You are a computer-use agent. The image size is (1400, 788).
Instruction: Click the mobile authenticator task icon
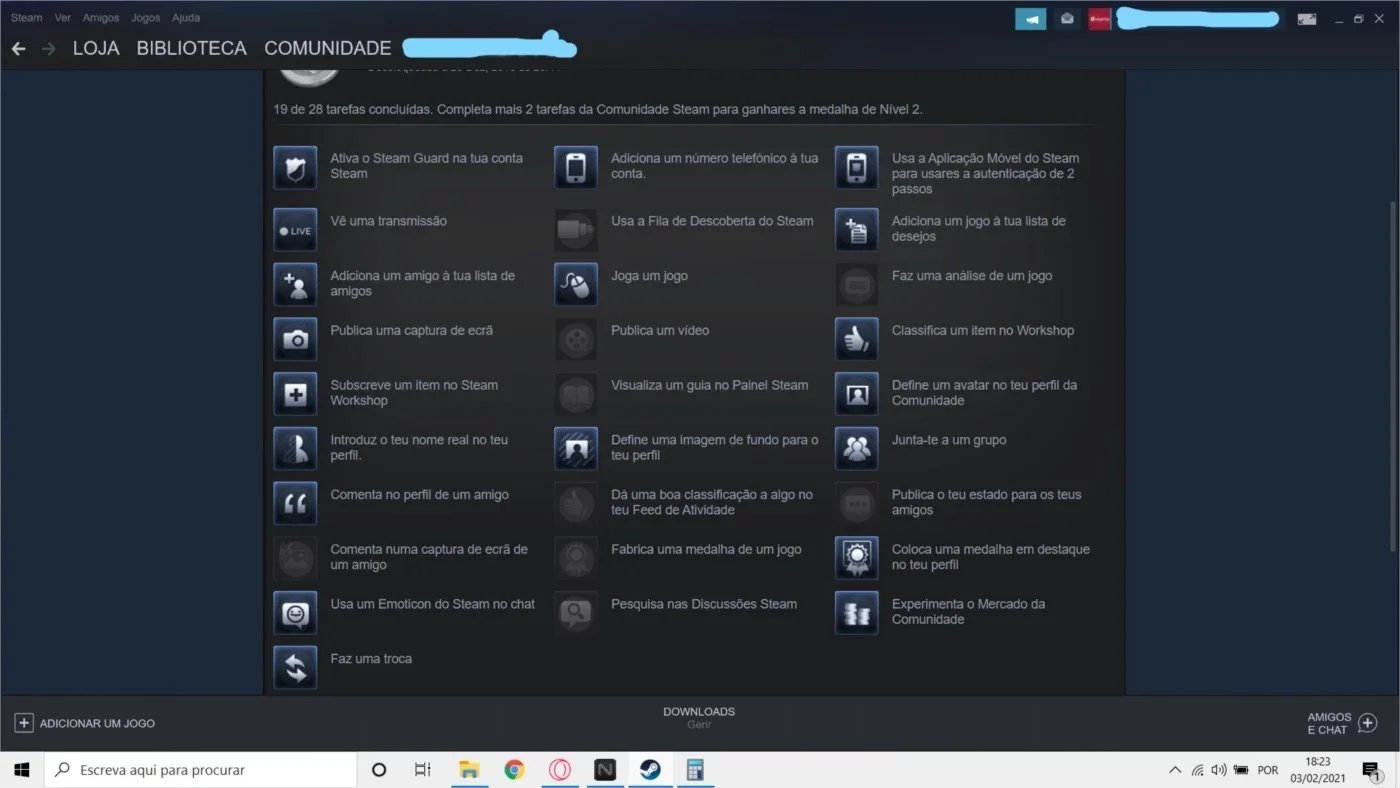[x=857, y=168]
